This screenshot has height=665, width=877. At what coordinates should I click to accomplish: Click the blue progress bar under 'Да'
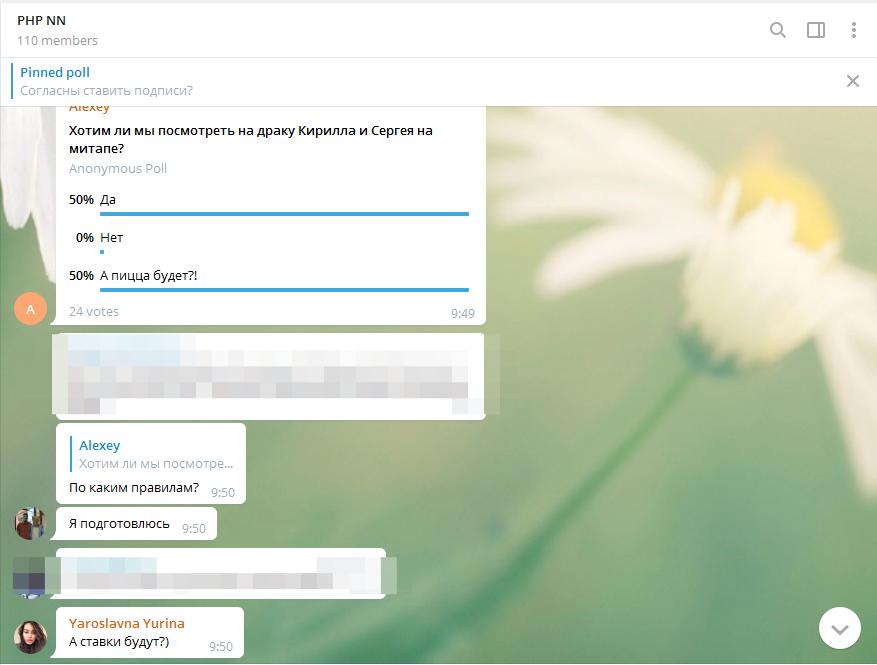pyautogui.click(x=283, y=213)
